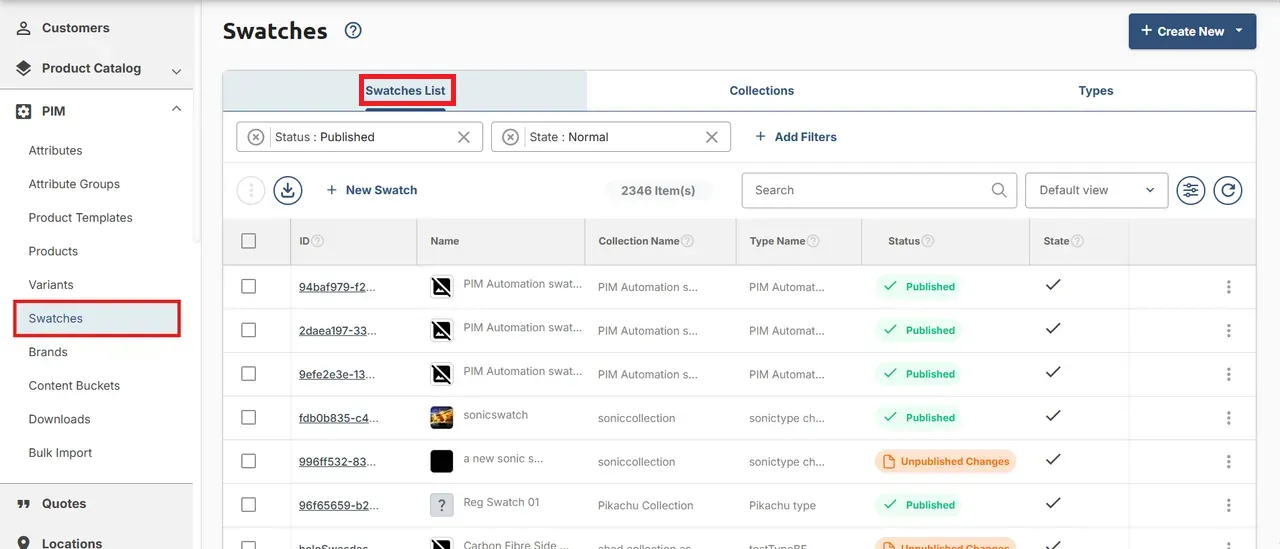Viewport: 1280px width, 549px height.
Task: Click the Reg Swatch 01 question-mark thumbnail
Action: (441, 505)
